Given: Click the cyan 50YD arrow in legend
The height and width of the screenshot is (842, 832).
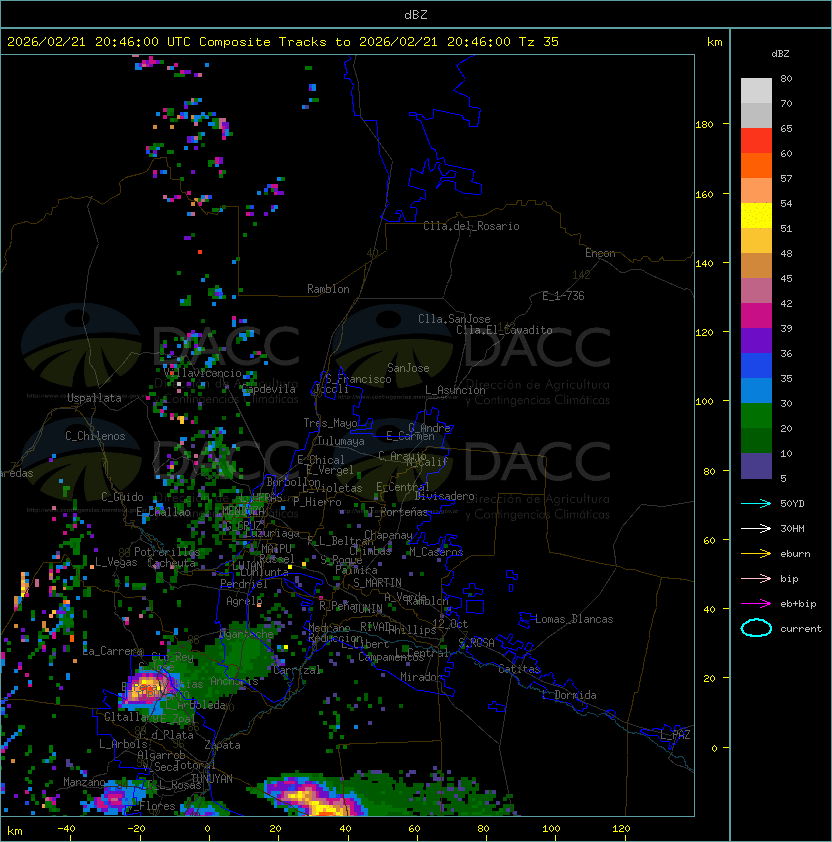Looking at the screenshot, I should pos(756,503).
